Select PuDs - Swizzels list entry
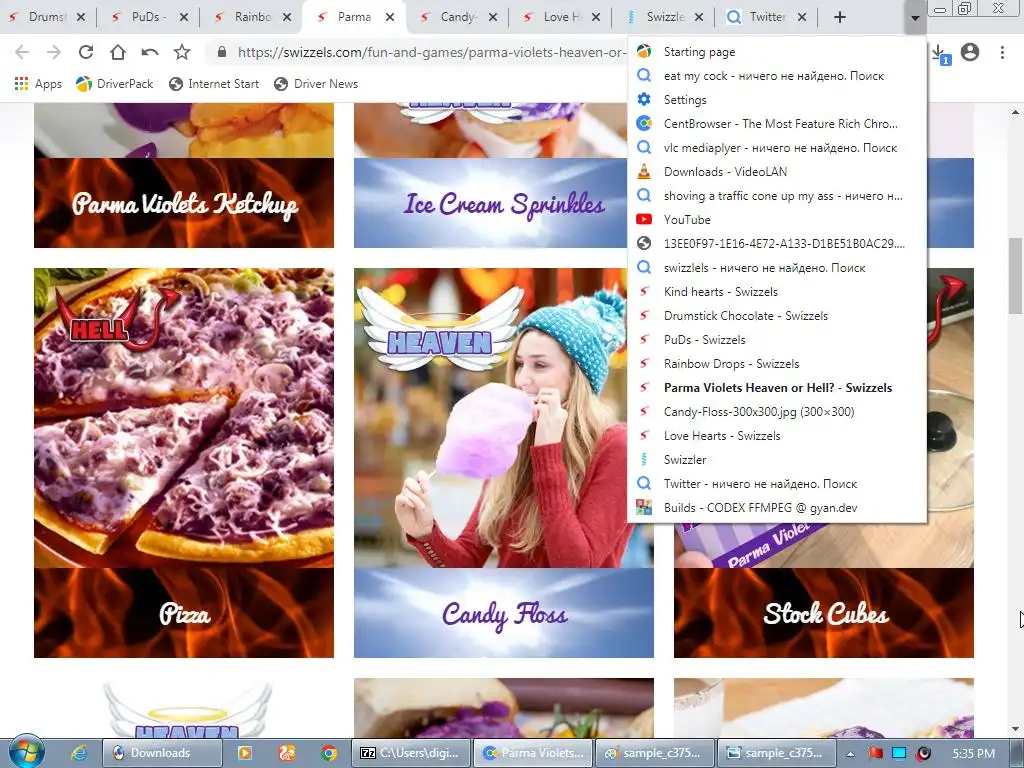1024x768 pixels. click(x=776, y=340)
